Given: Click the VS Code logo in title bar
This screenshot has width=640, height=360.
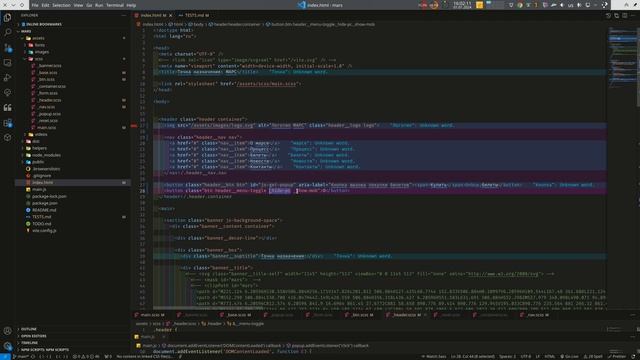Looking at the screenshot, I should click(302, 5).
